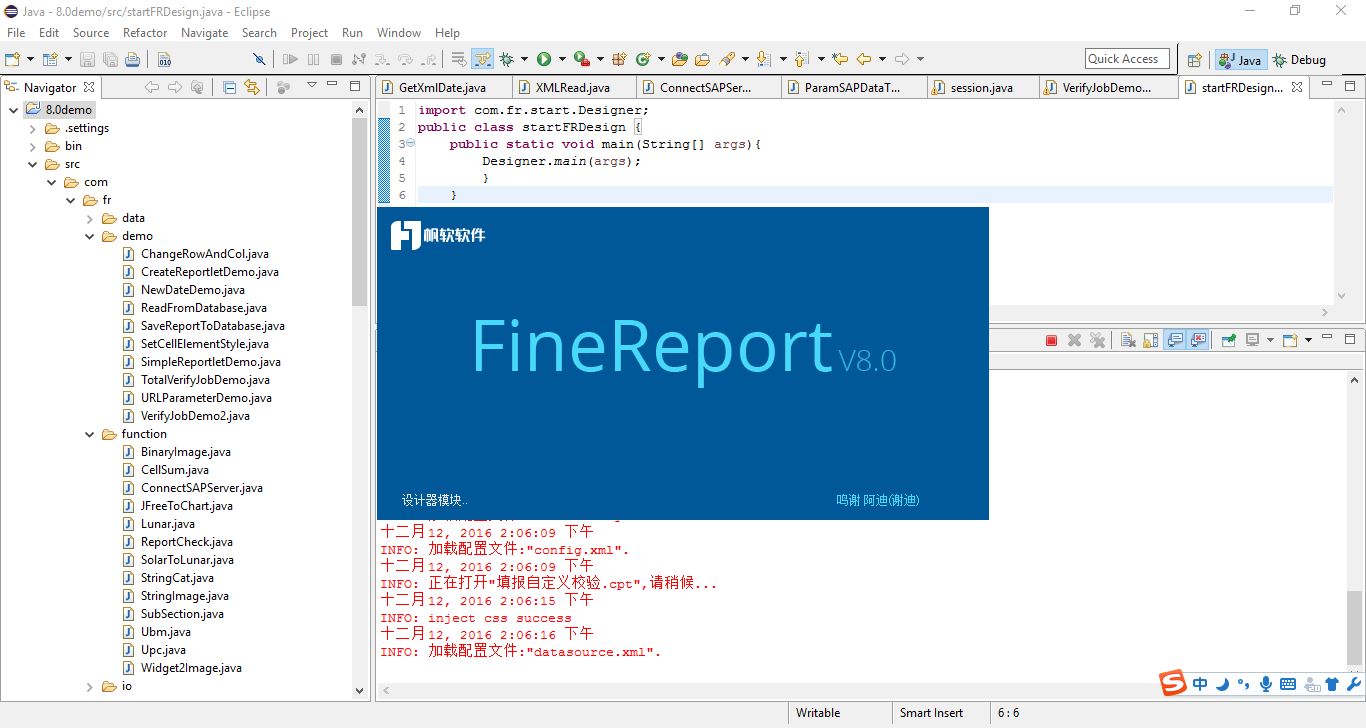This screenshot has width=1366, height=728.
Task: Toggle the Debug perspective button
Action: (1299, 60)
